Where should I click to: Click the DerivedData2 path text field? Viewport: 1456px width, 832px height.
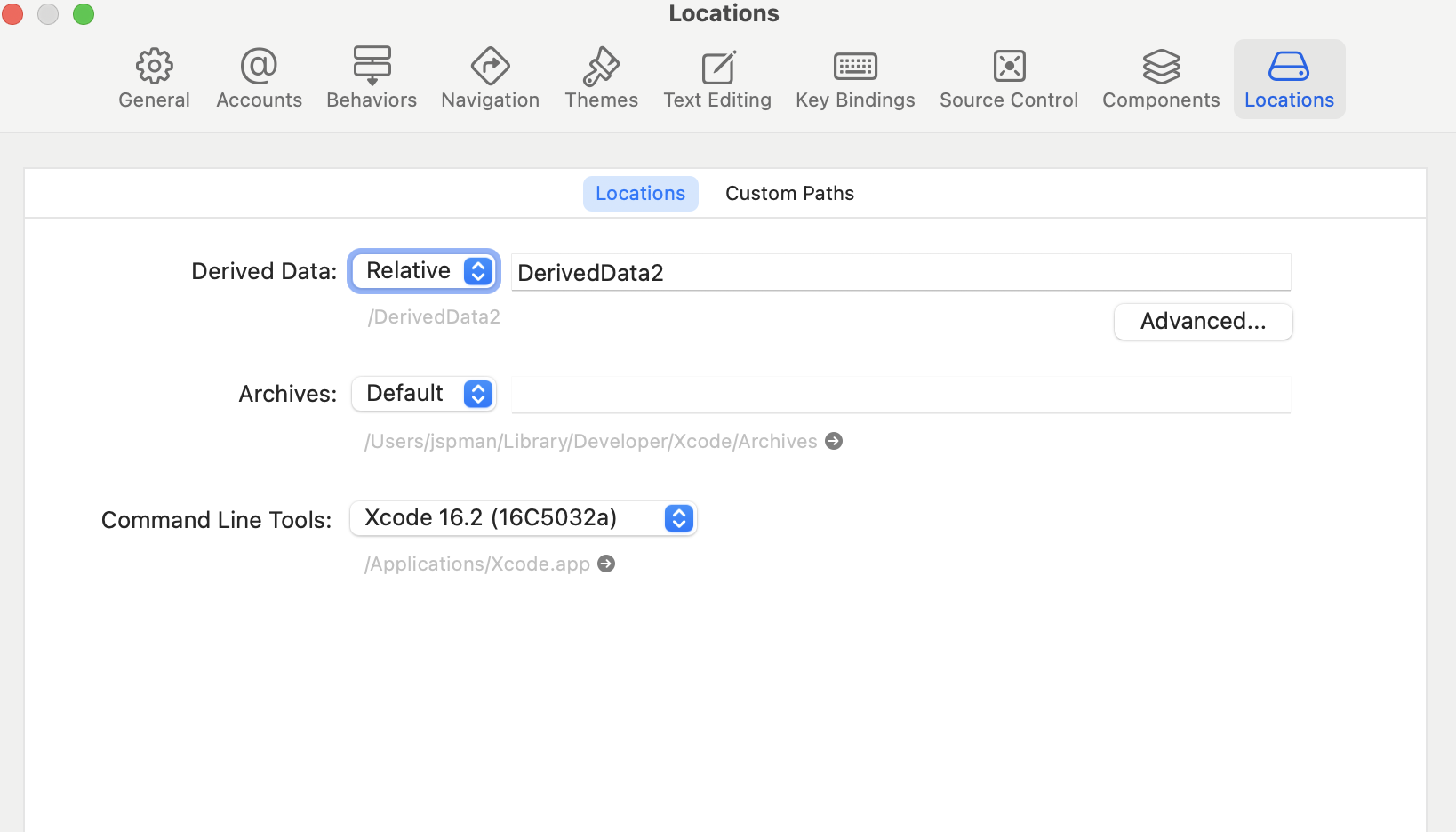(900, 272)
